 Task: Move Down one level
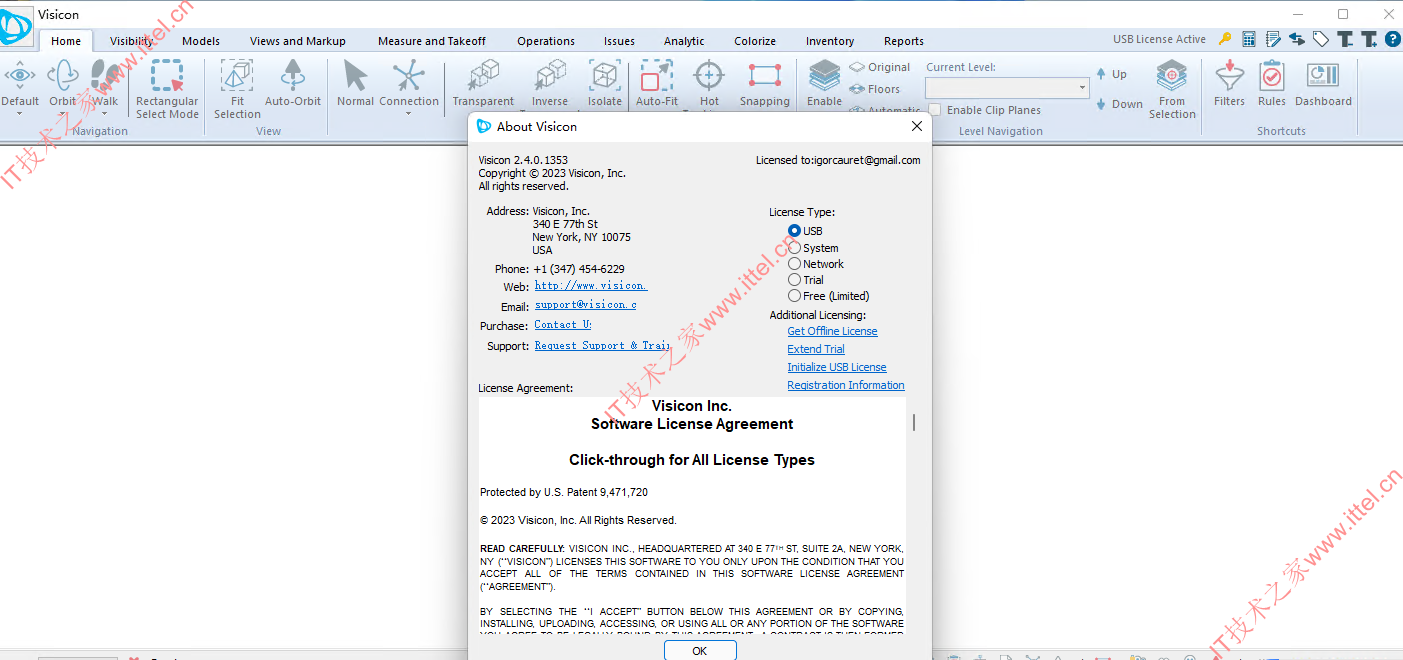pyautogui.click(x=1119, y=104)
